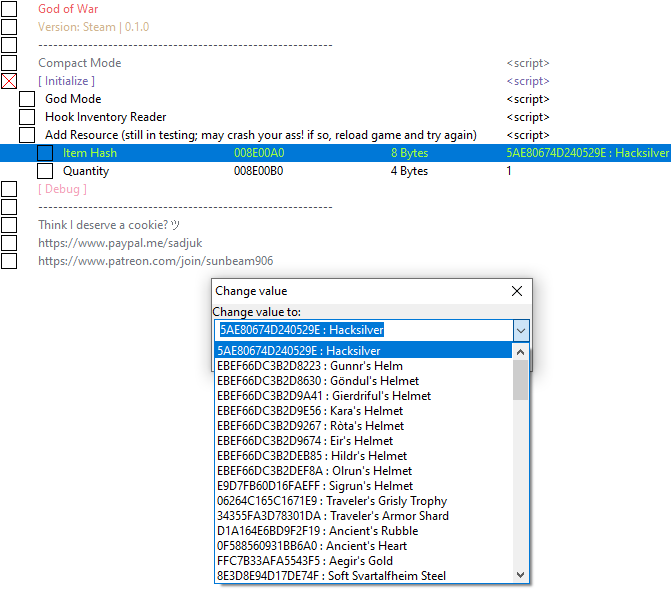Click <script> value of God Mode
Screen dimensions: 671x593
(x=528, y=99)
